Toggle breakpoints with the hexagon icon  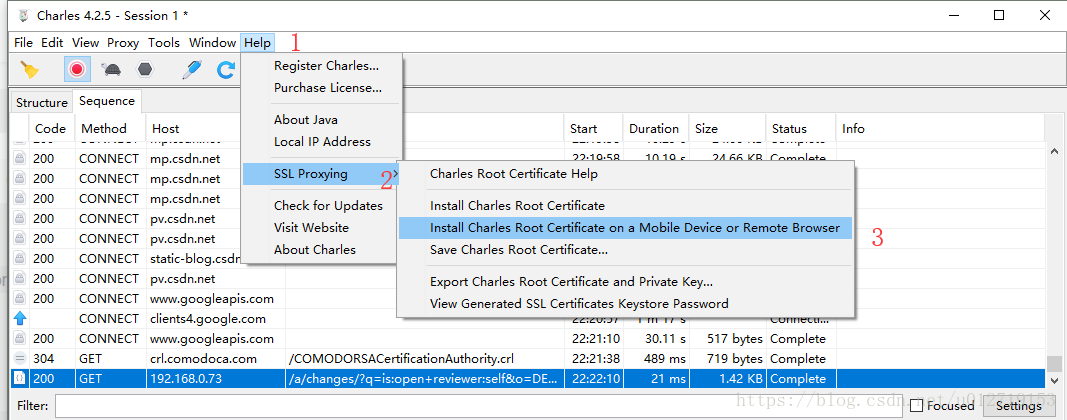145,69
